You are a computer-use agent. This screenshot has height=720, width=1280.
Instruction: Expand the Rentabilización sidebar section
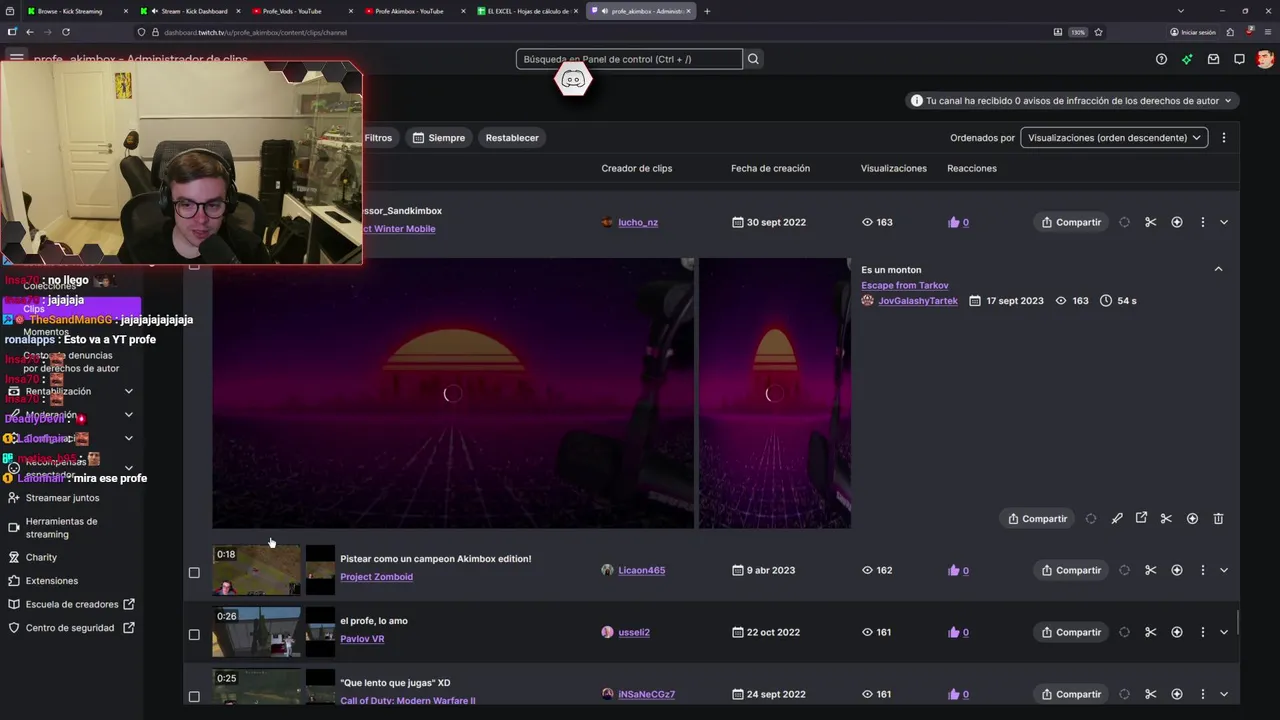click(x=128, y=391)
